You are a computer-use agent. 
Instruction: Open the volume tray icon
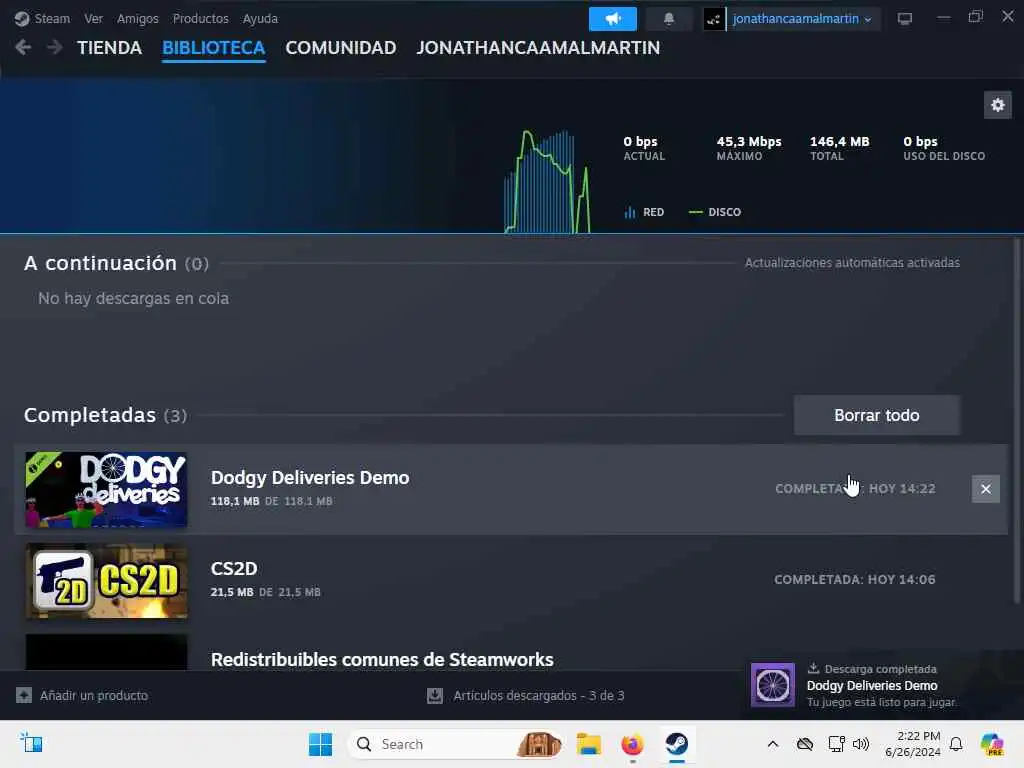[x=861, y=744]
